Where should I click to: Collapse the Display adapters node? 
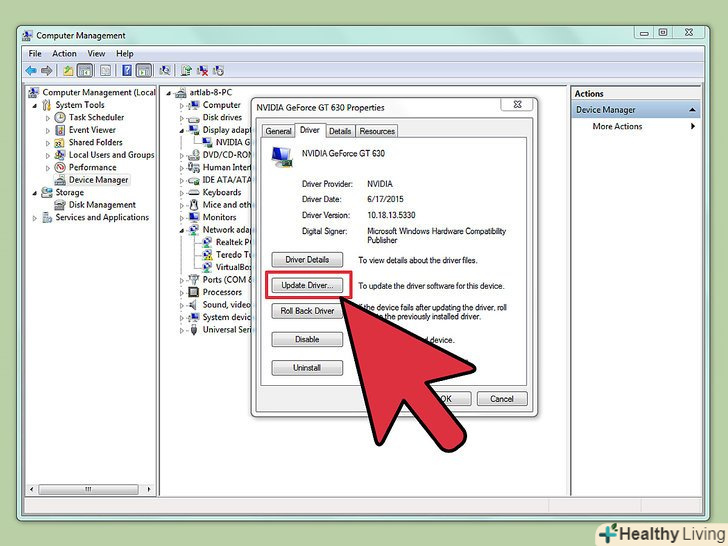[x=182, y=130]
